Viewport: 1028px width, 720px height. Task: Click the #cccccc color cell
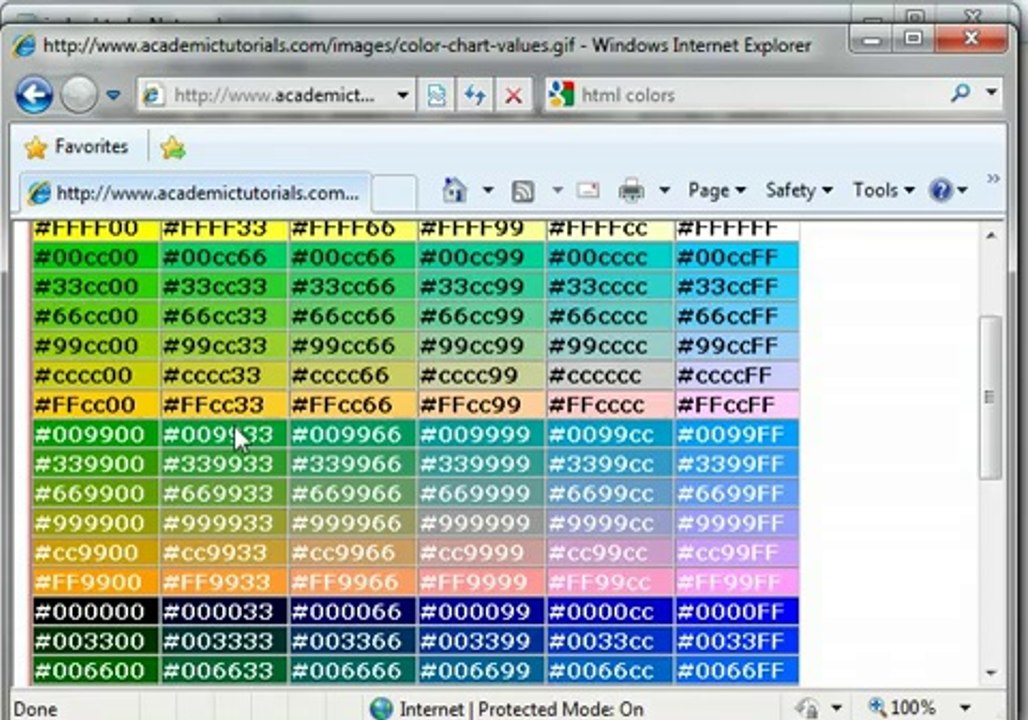tap(609, 375)
